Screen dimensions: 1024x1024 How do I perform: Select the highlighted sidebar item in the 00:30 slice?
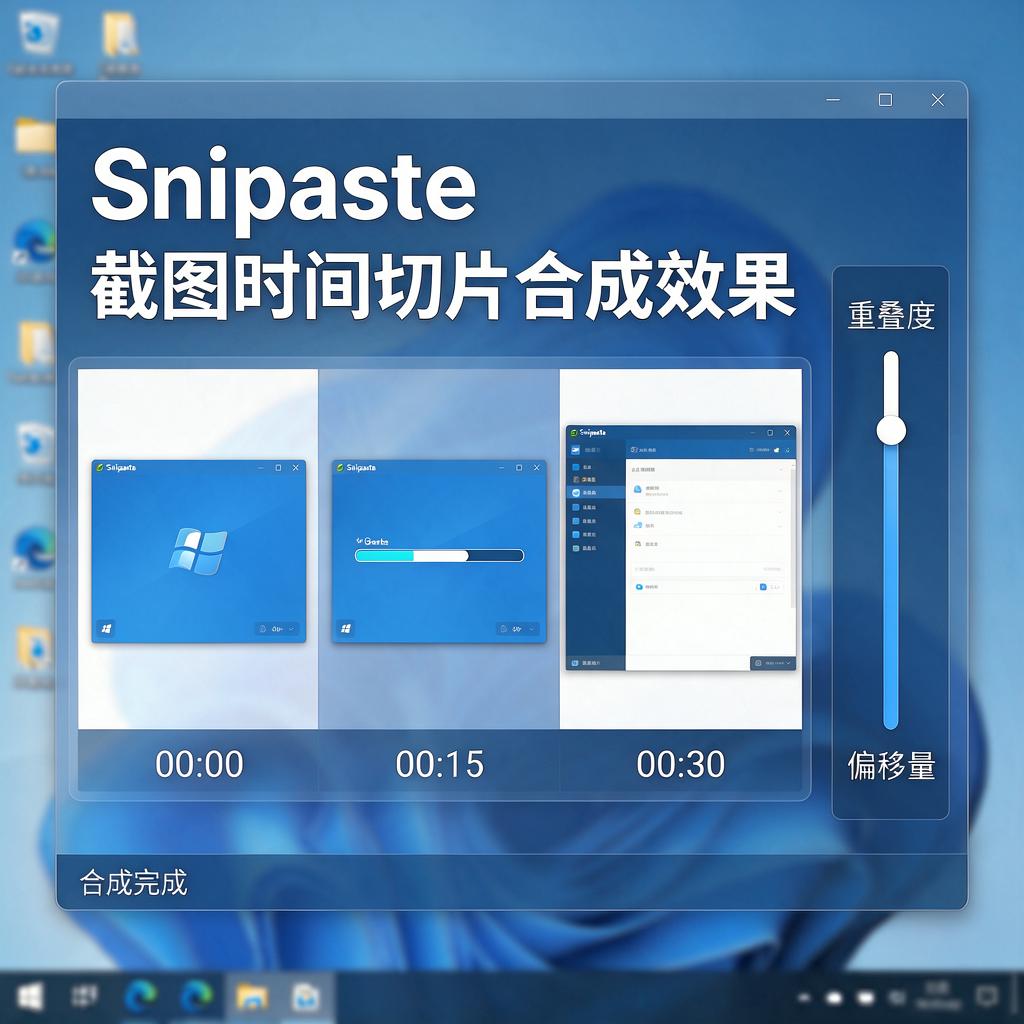(595, 492)
